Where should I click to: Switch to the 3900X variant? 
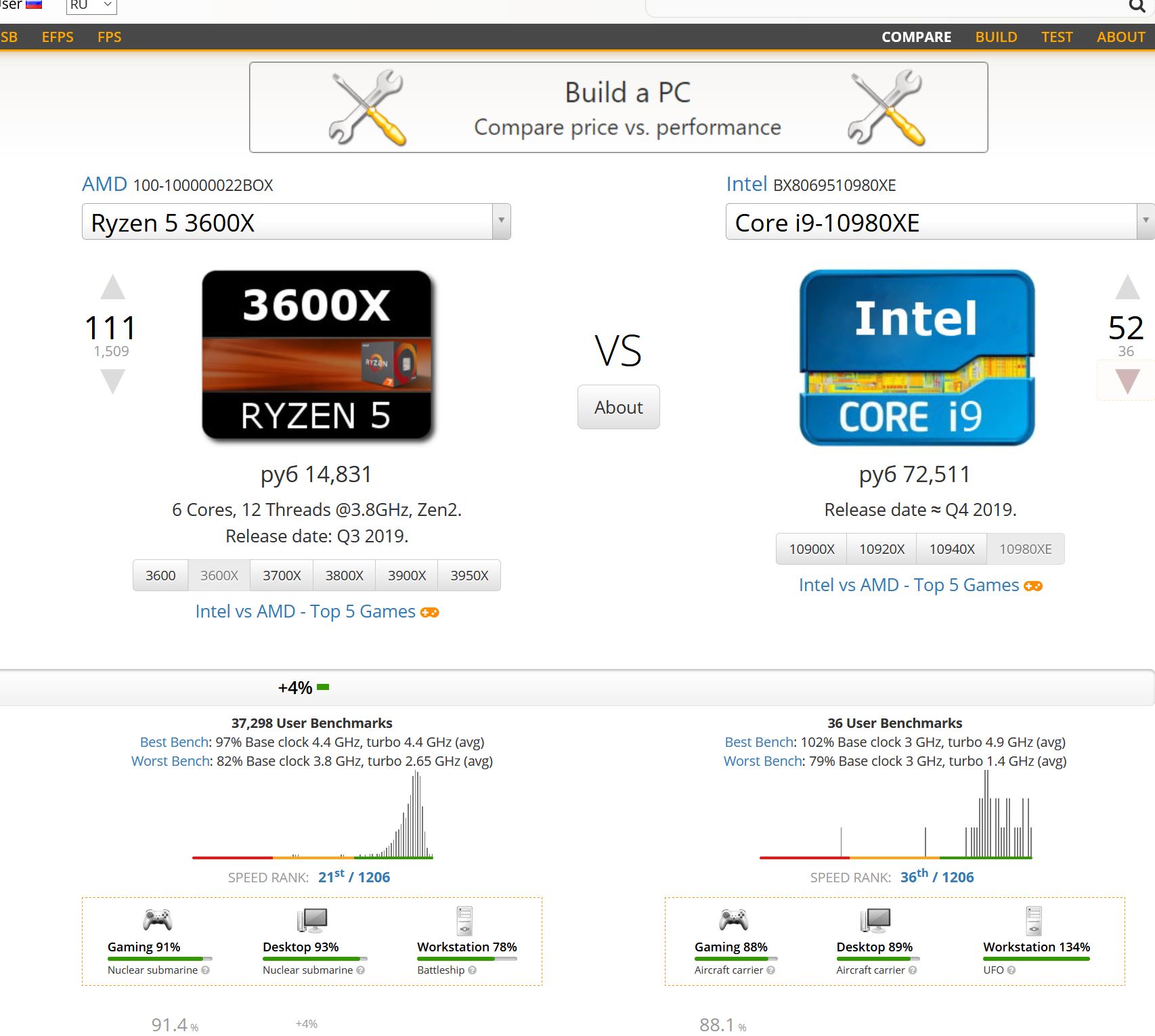point(407,576)
